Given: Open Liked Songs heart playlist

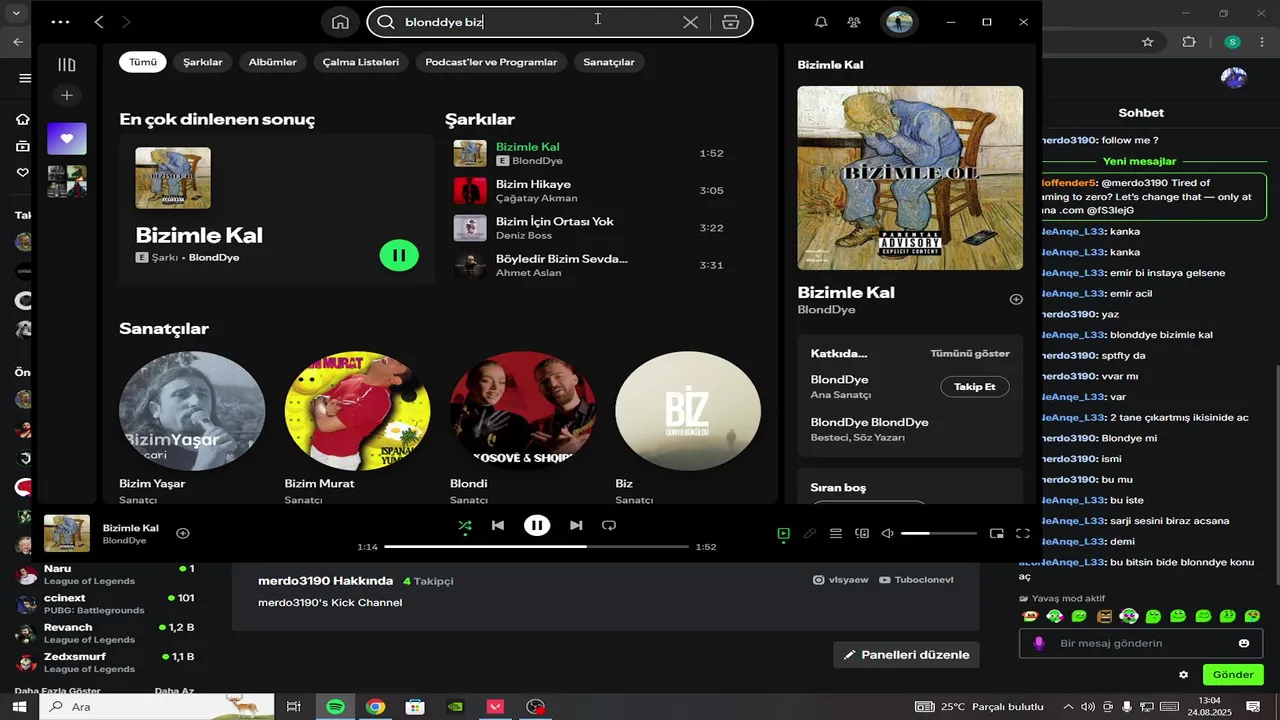Looking at the screenshot, I should (67, 139).
